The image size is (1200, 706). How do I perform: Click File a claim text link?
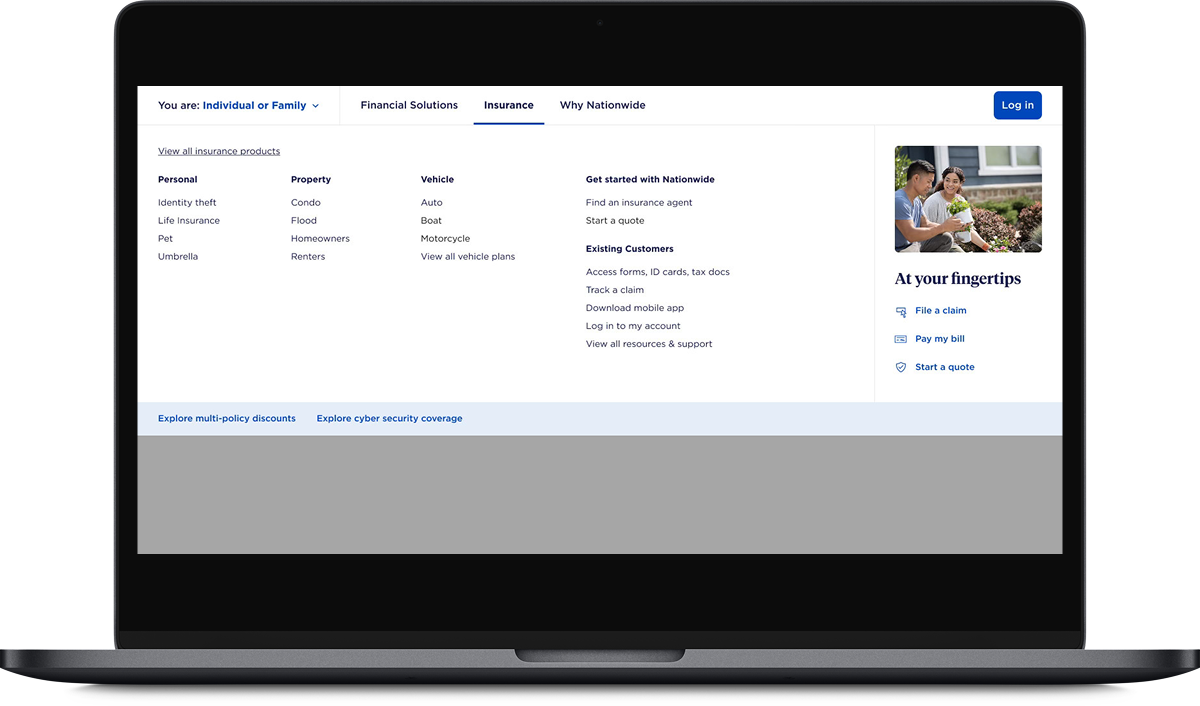pos(941,311)
